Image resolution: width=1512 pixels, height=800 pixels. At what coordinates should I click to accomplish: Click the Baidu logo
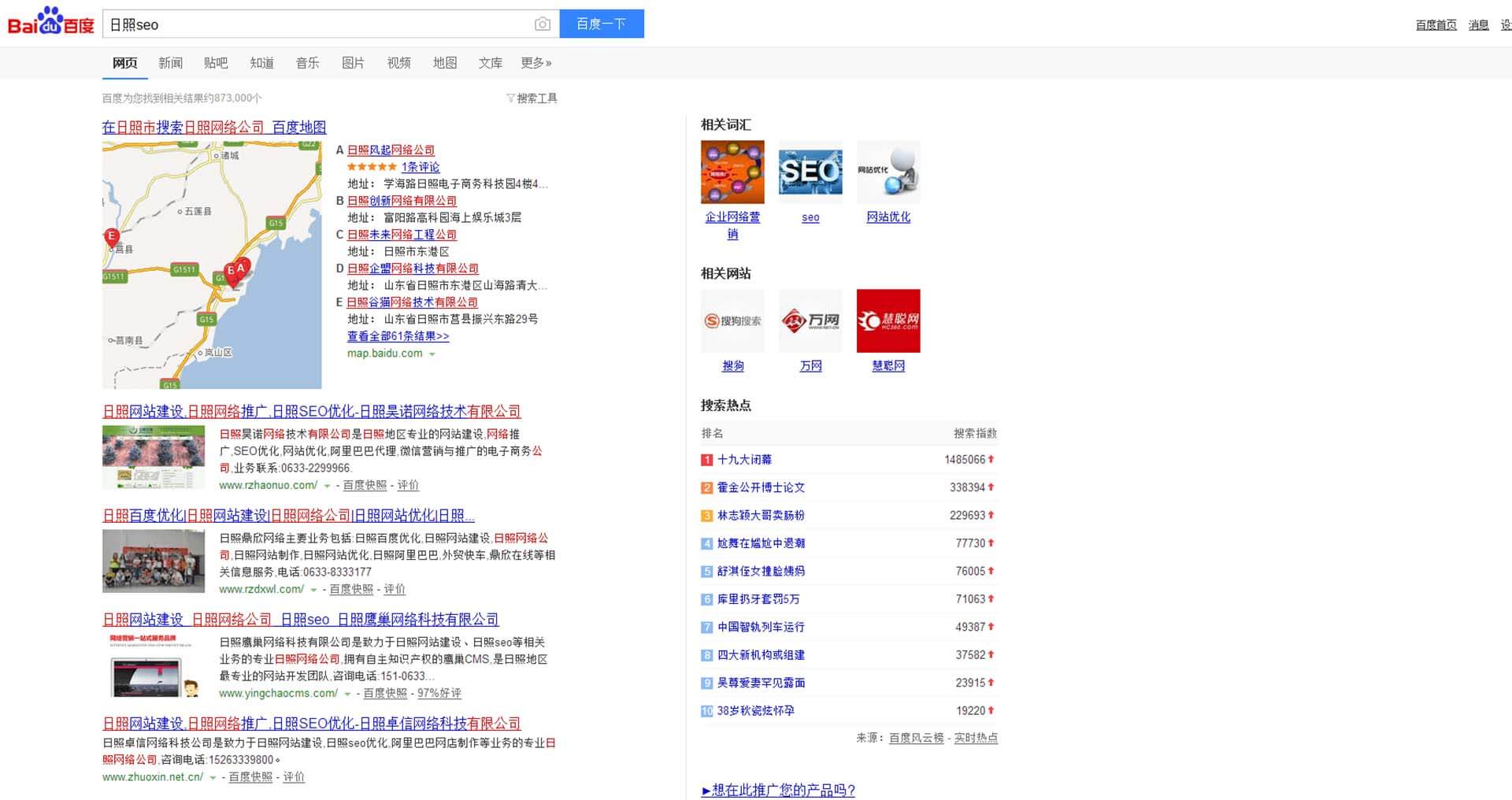pos(50,22)
